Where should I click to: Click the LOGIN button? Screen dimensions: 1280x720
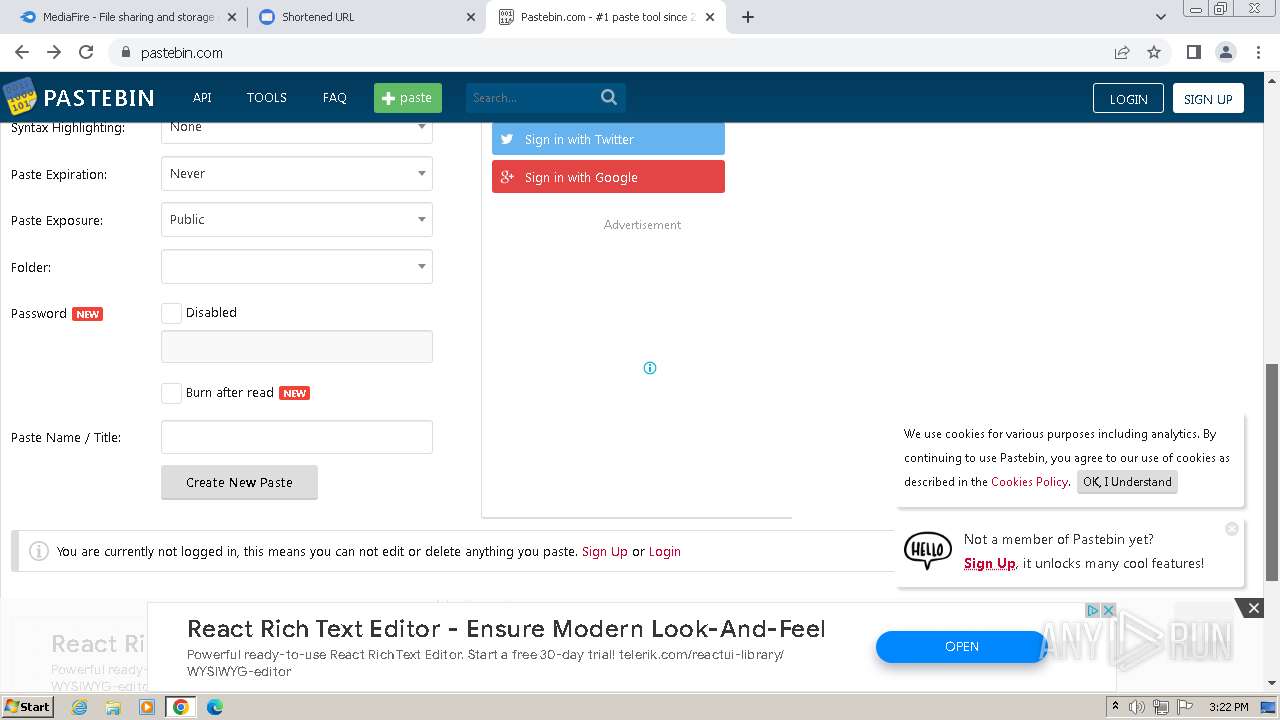pos(1128,98)
